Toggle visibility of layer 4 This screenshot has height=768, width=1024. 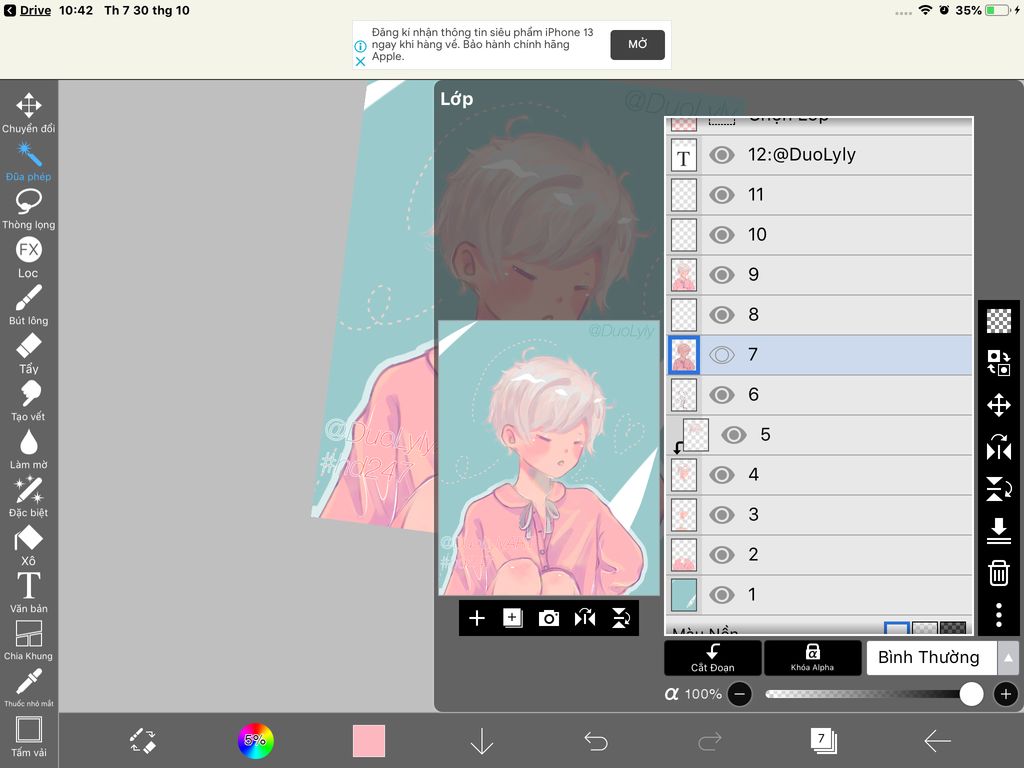point(722,475)
